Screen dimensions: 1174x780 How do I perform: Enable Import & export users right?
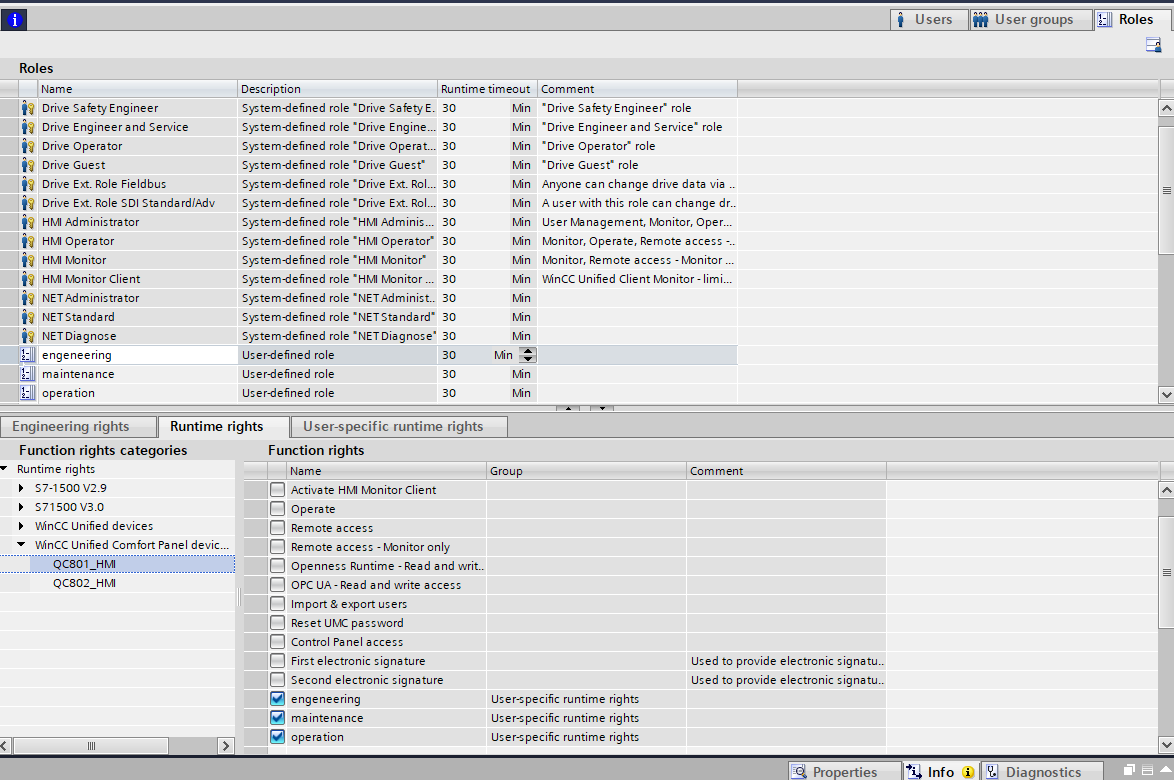[278, 604]
